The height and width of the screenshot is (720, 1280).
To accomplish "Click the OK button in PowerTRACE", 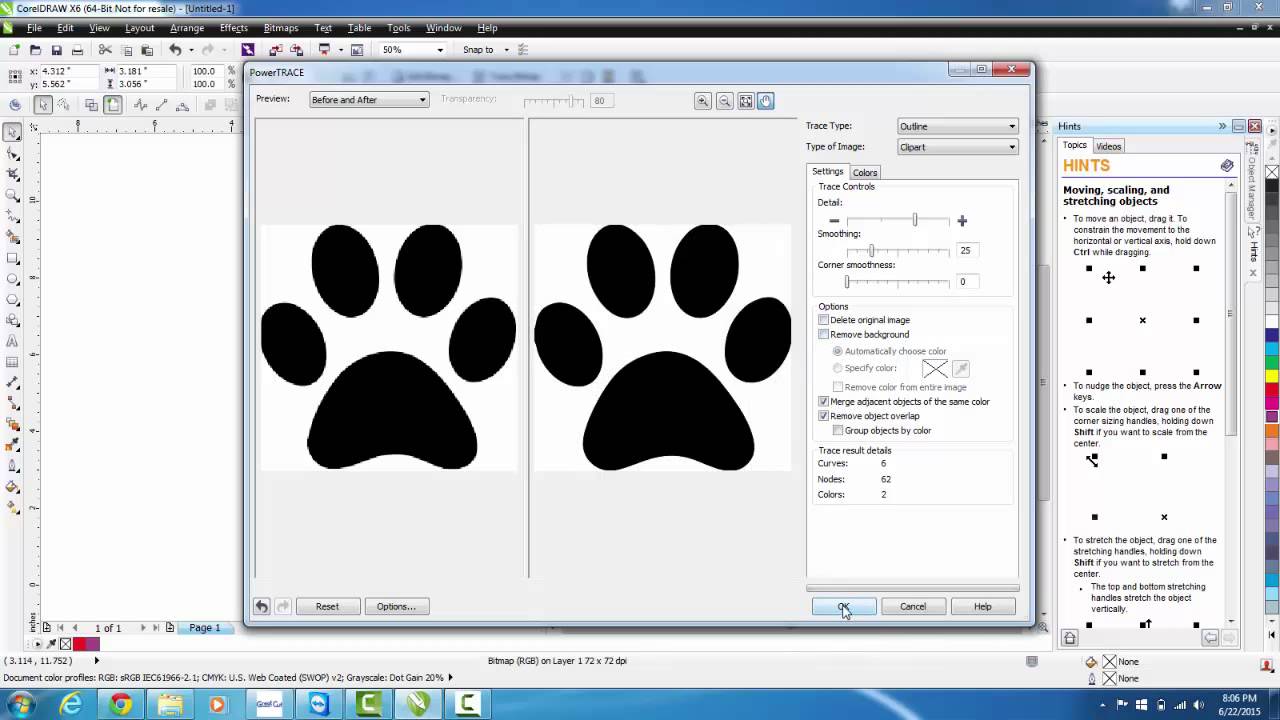I will (844, 606).
